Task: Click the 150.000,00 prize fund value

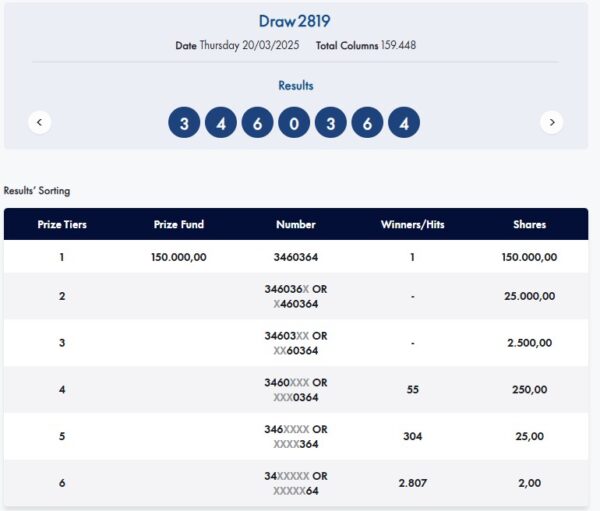Action: pos(179,257)
